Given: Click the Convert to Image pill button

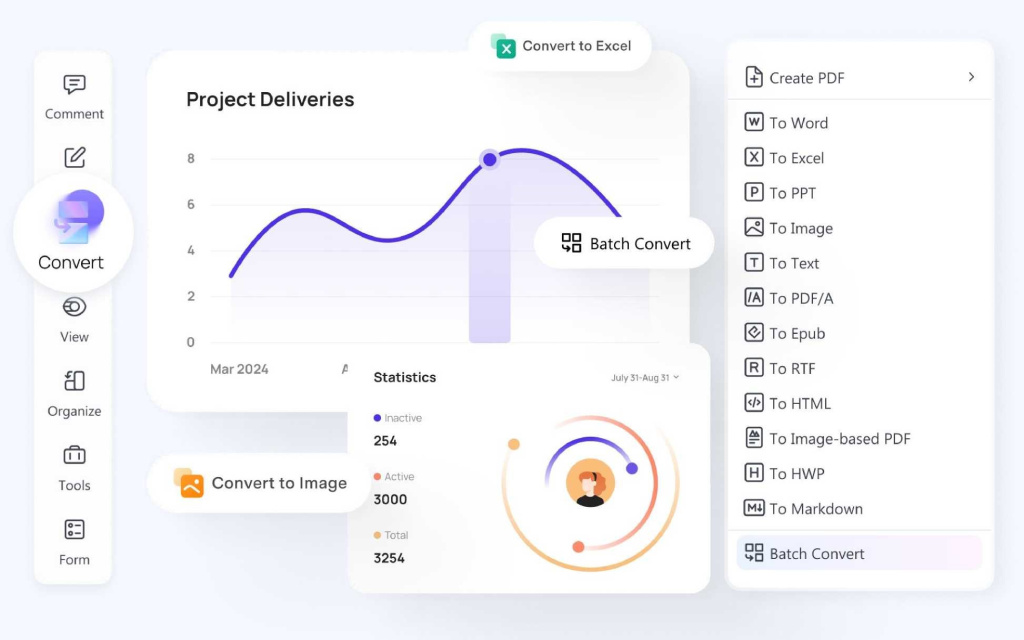Looking at the screenshot, I should (x=259, y=483).
